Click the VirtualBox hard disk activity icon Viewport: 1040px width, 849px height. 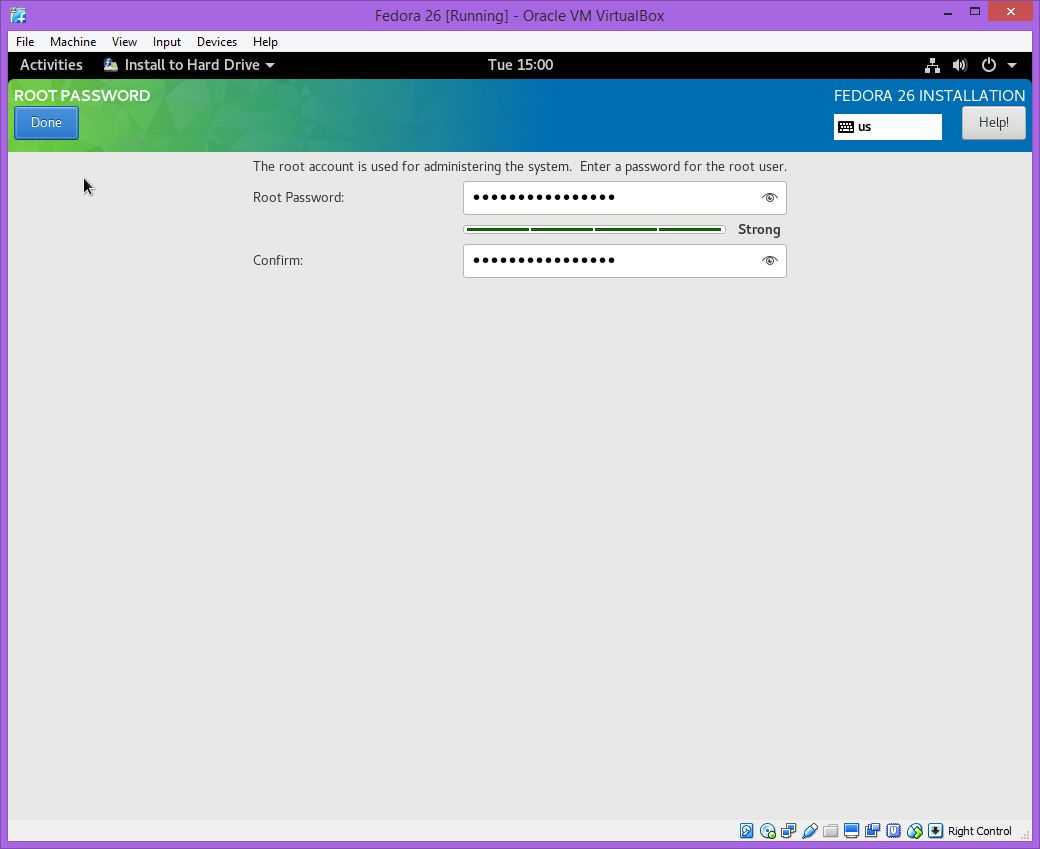coord(746,830)
